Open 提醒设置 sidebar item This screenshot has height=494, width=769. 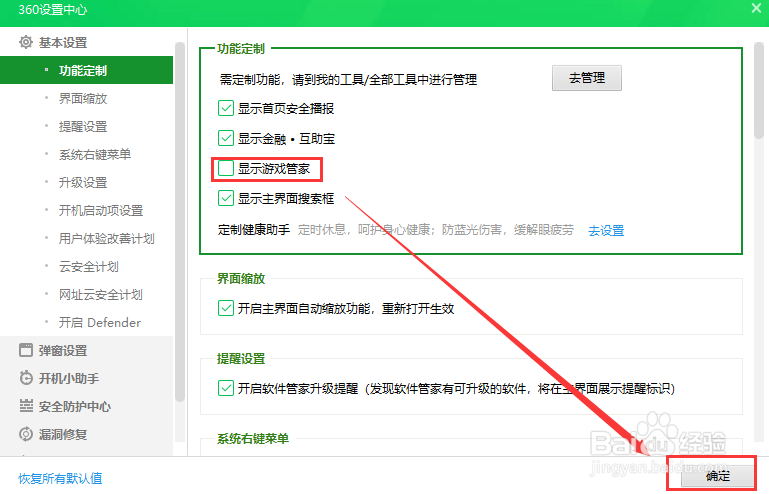tap(83, 127)
